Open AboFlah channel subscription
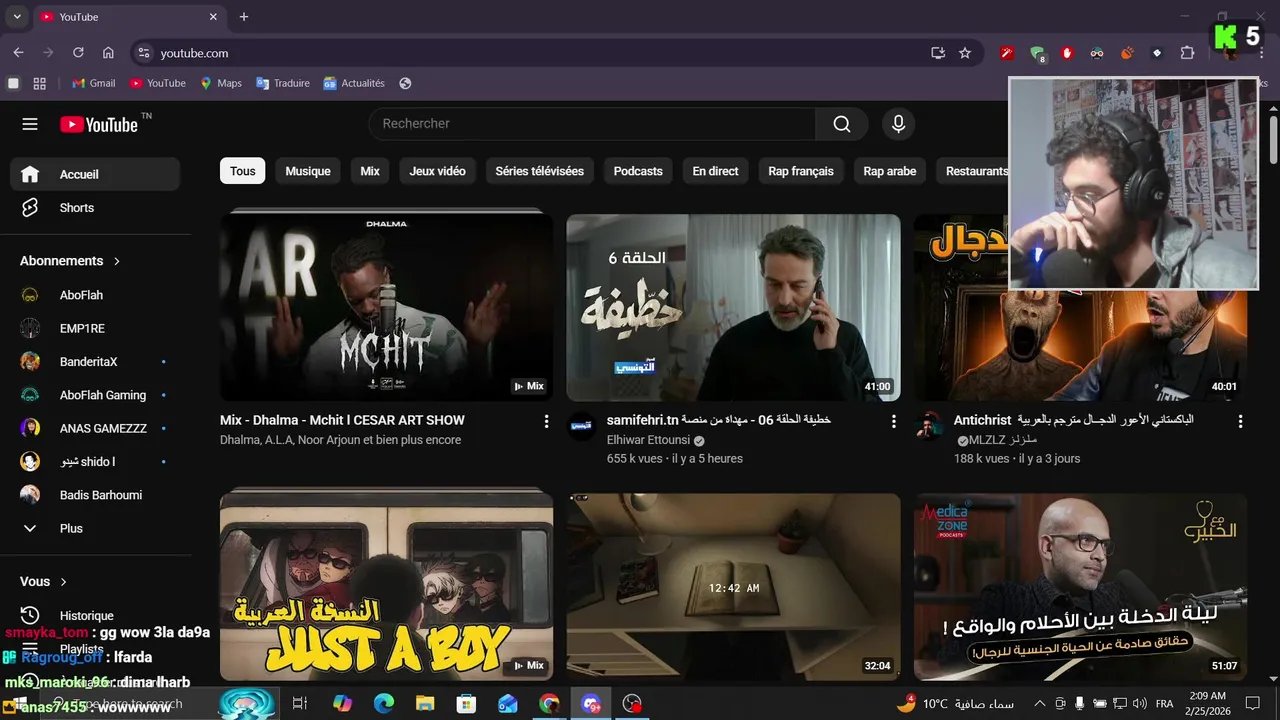The width and height of the screenshot is (1280, 720). 95,295
